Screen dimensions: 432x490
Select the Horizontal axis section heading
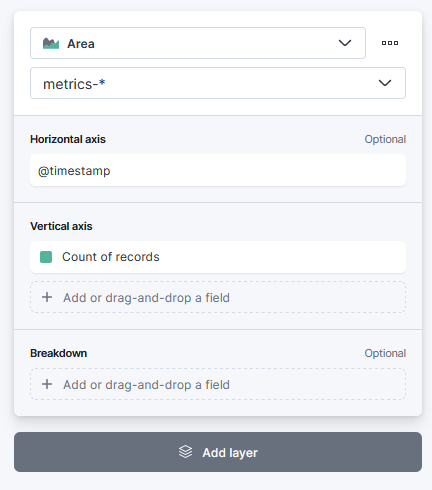(x=68, y=139)
